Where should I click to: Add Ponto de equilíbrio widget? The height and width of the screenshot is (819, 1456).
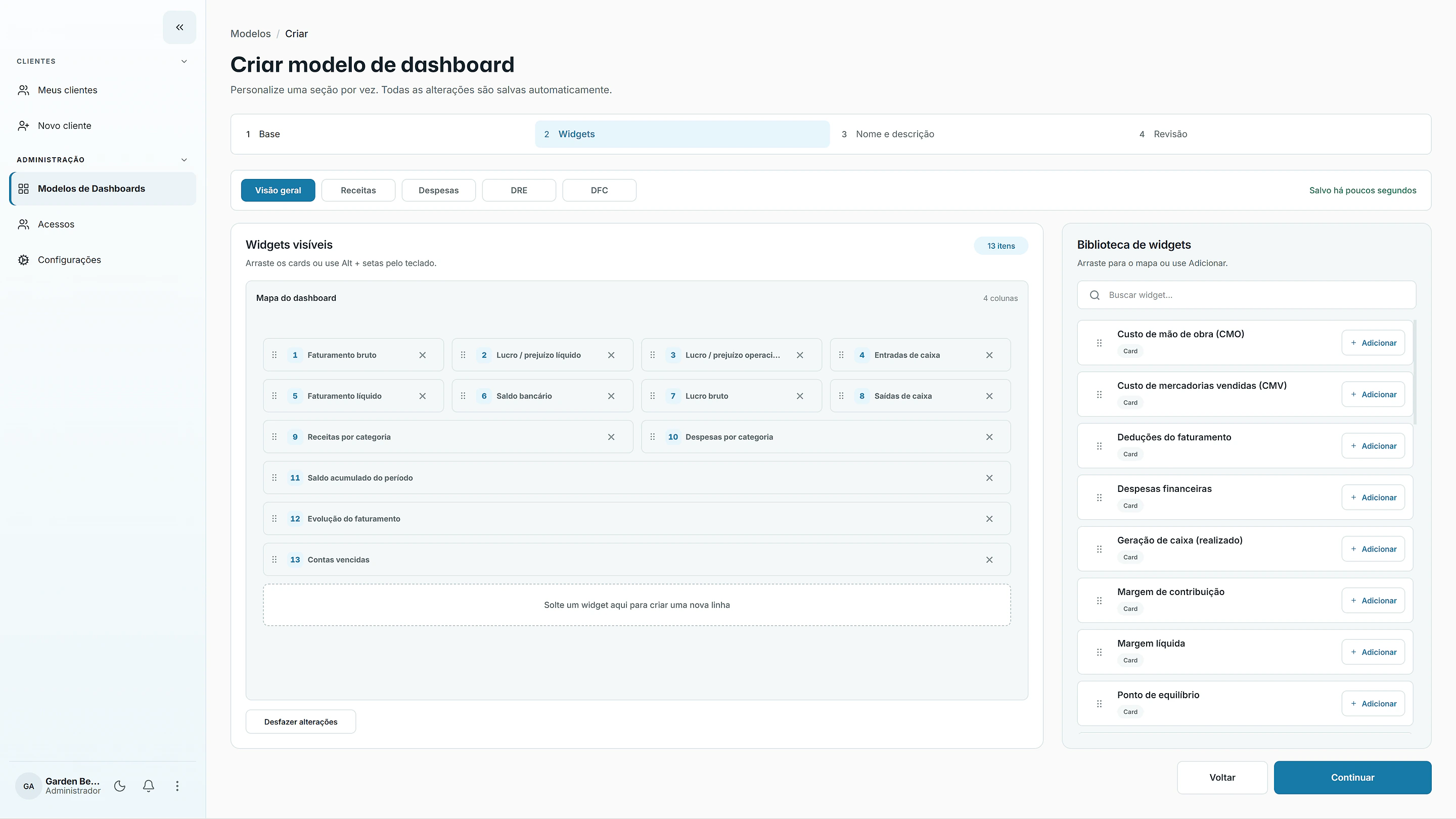[x=1373, y=703]
